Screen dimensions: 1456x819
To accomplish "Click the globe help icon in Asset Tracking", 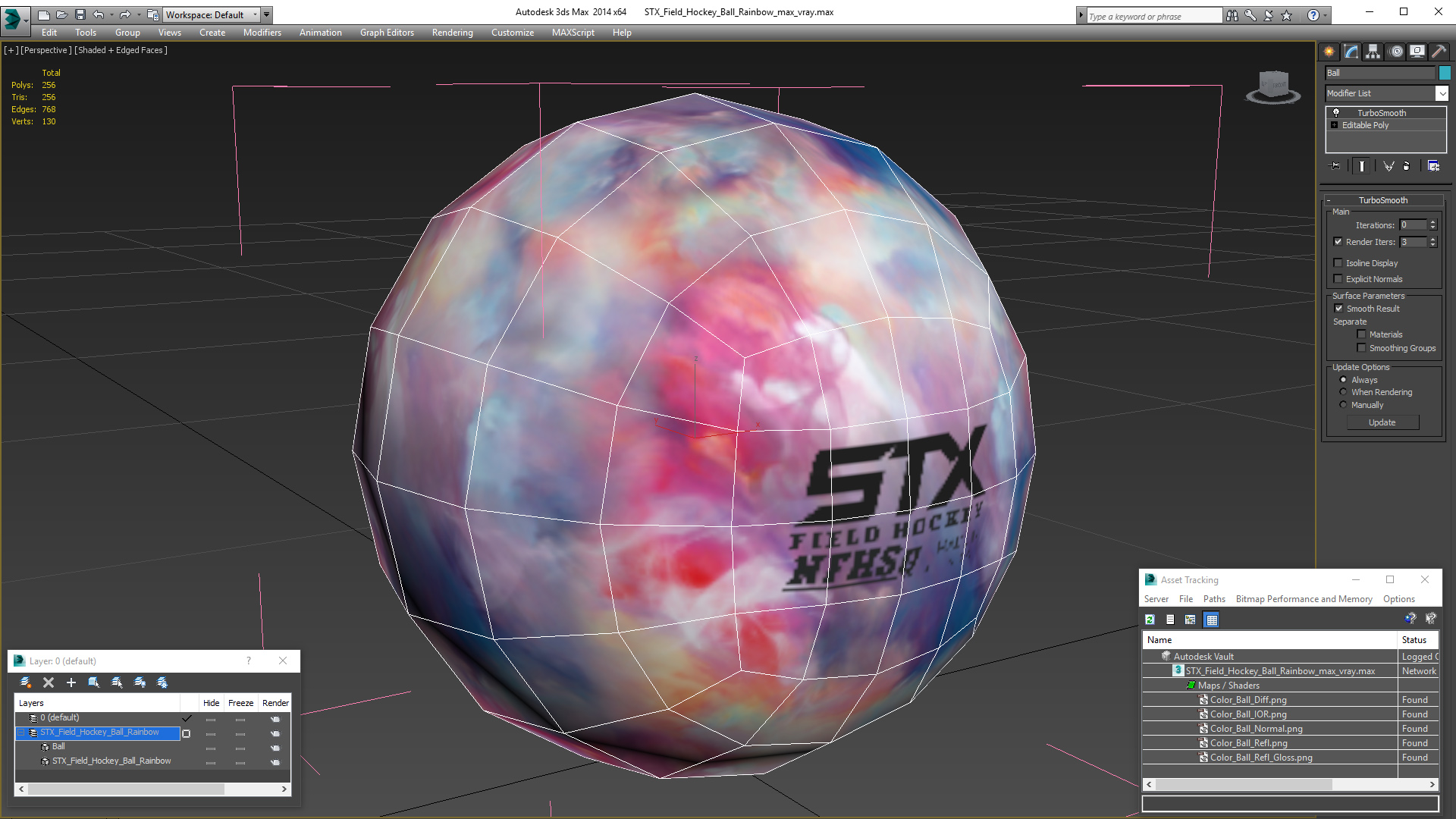I will tap(1410, 619).
